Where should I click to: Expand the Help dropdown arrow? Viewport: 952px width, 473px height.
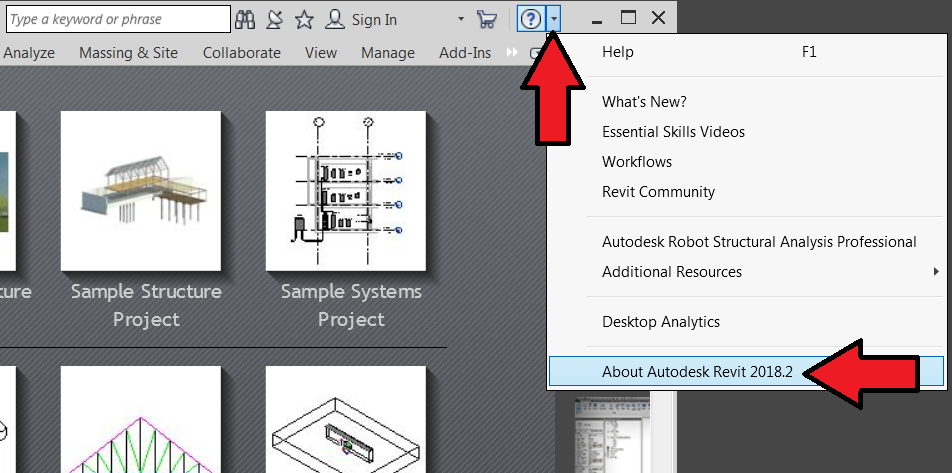click(x=554, y=19)
